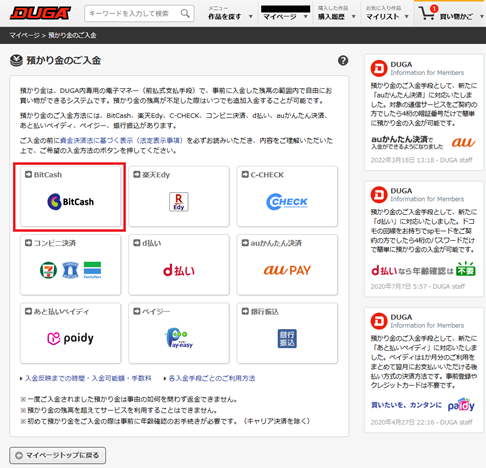Click the d払い card title
This screenshot has height=468, width=486.
point(152,243)
